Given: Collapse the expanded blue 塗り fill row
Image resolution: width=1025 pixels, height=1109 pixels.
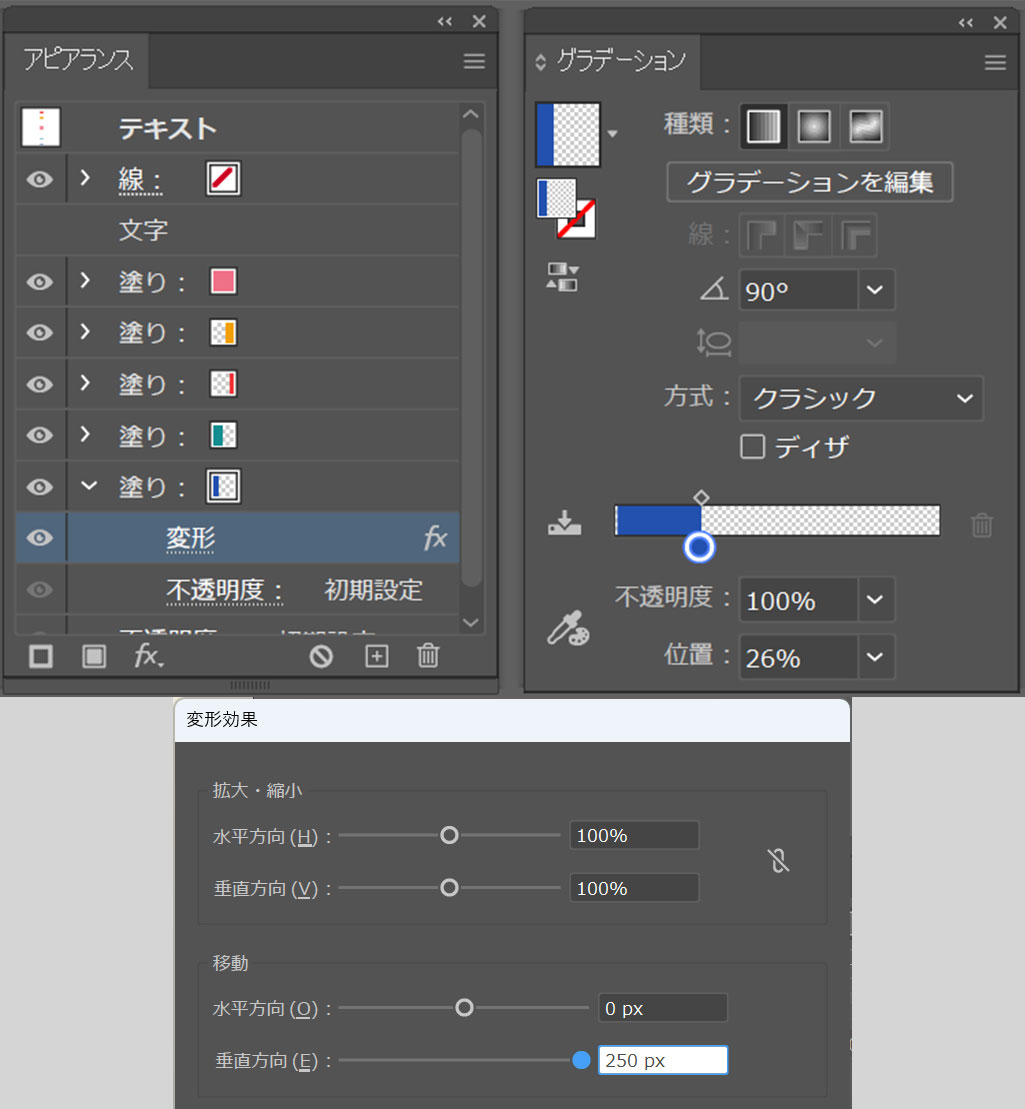Looking at the screenshot, I should click(89, 486).
